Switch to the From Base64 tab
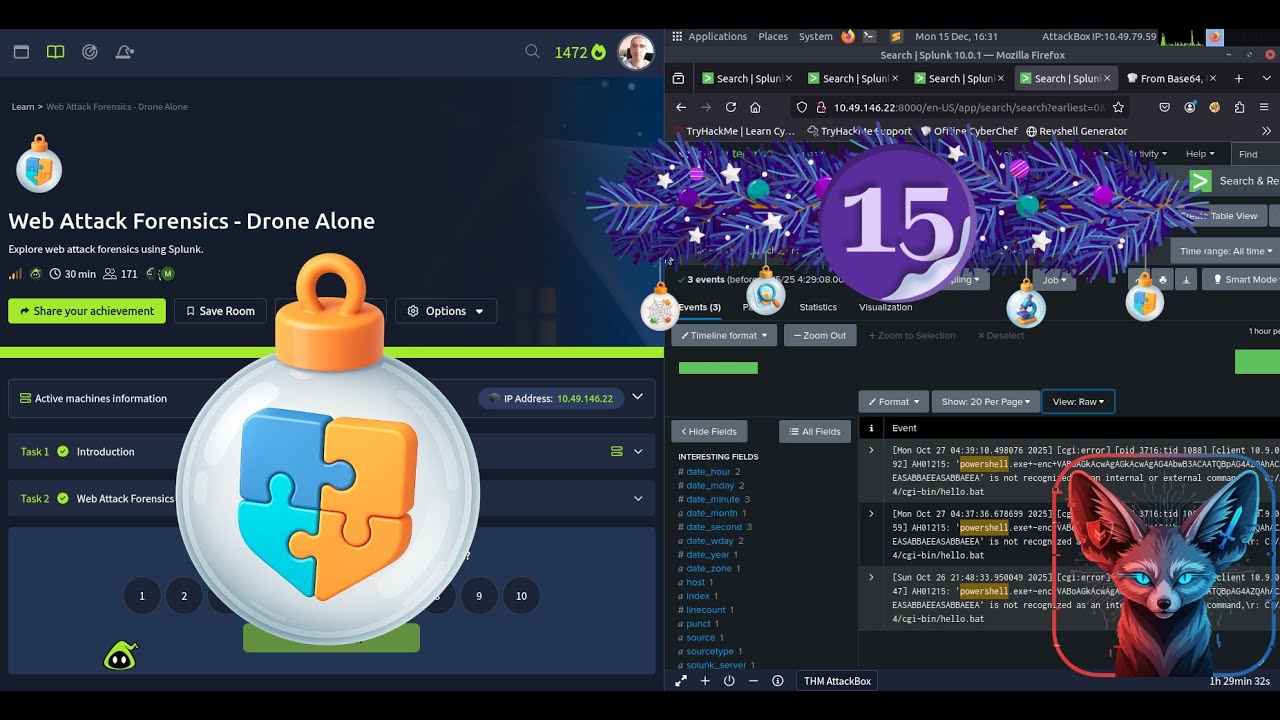Image resolution: width=1280 pixels, height=720 pixels. (x=1171, y=78)
